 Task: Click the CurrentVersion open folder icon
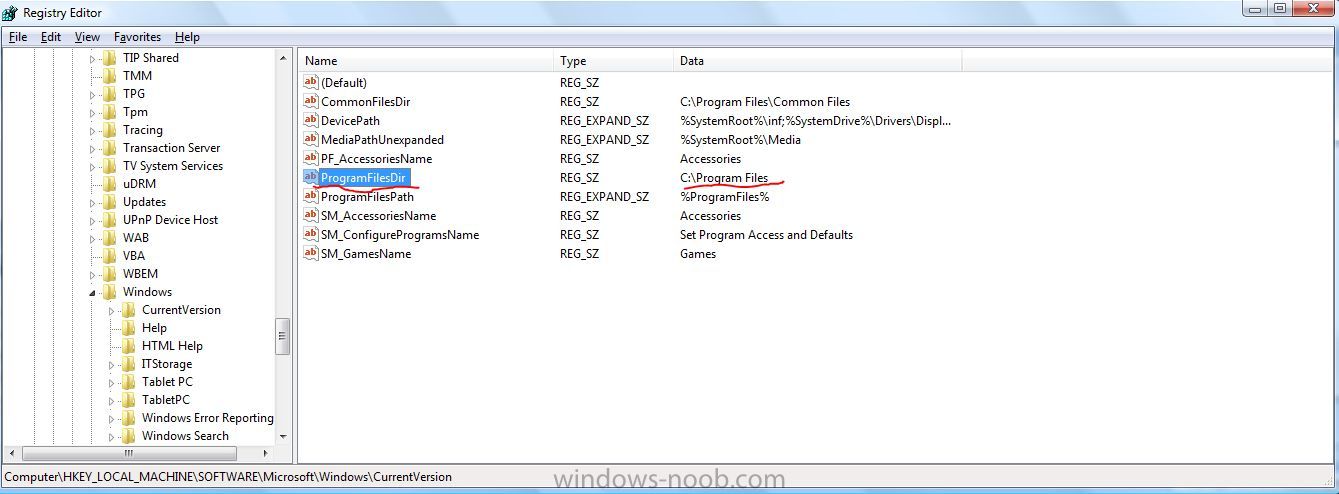(x=129, y=310)
